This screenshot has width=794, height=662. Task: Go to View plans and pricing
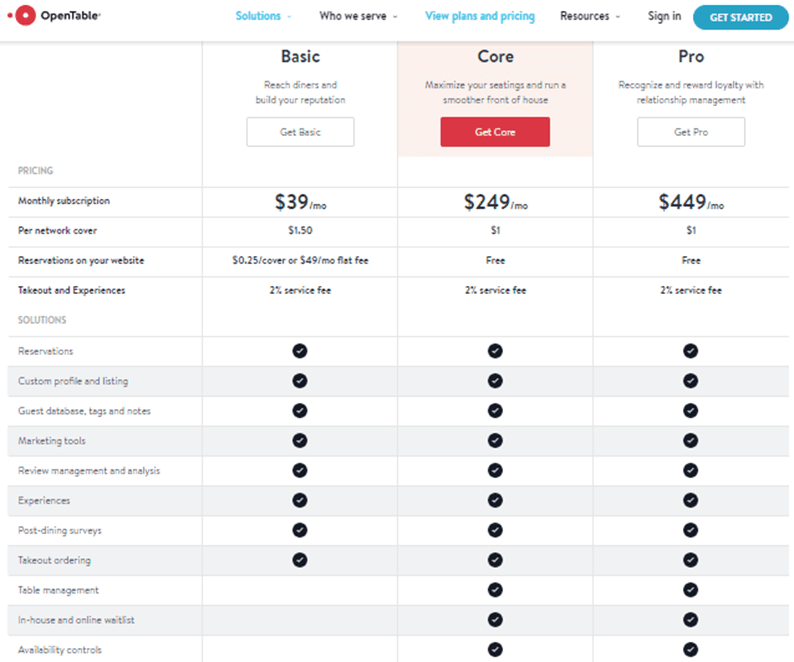[x=480, y=17]
